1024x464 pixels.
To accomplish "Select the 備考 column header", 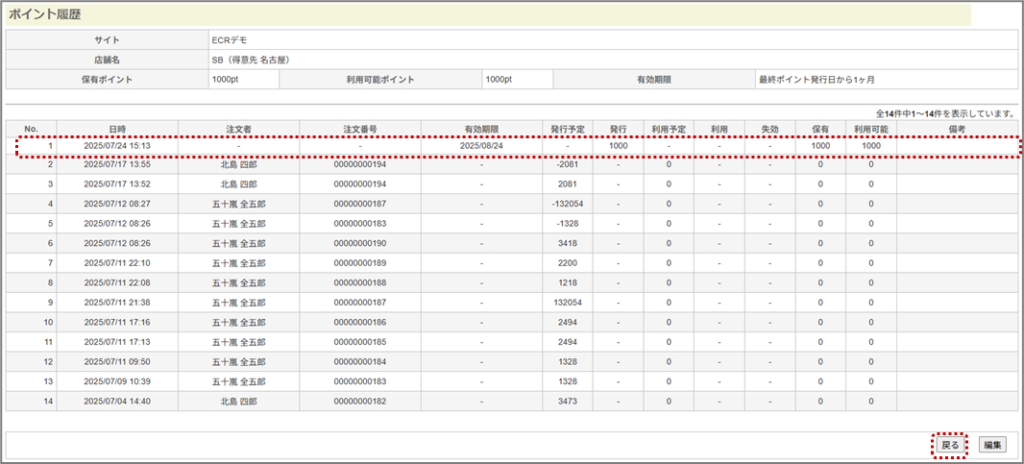I will click(954, 128).
